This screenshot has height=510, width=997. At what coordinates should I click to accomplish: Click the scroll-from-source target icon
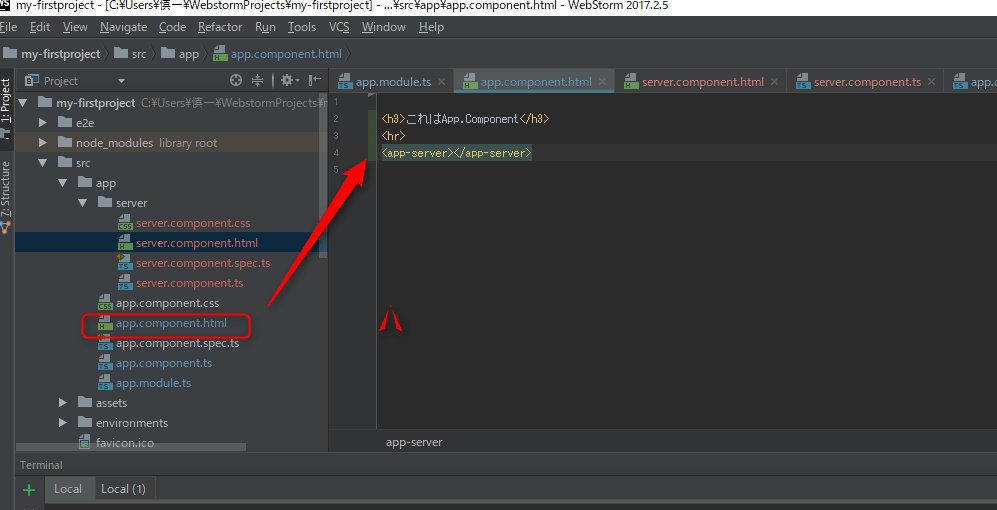(x=236, y=81)
